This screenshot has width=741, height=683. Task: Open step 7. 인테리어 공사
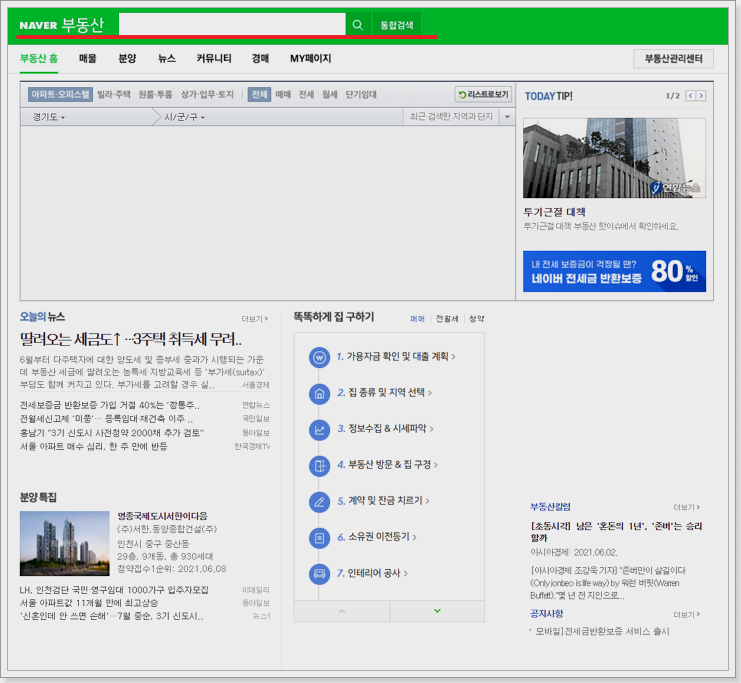(x=372, y=573)
